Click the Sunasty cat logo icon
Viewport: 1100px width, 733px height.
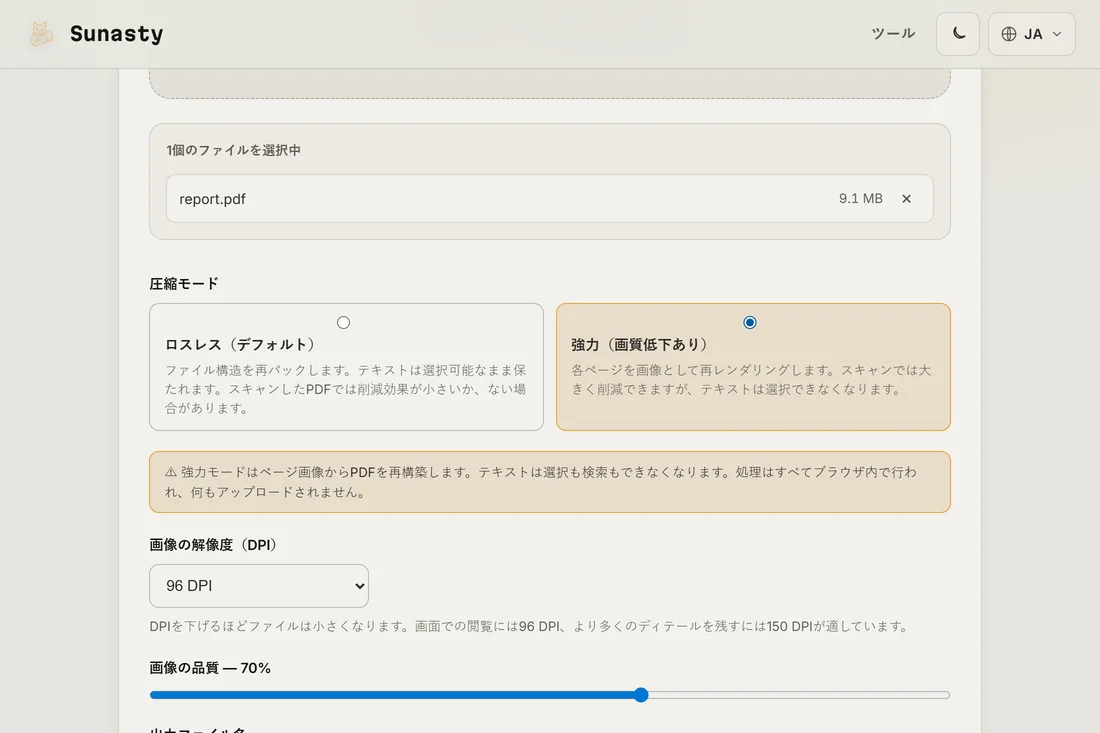(x=41, y=34)
